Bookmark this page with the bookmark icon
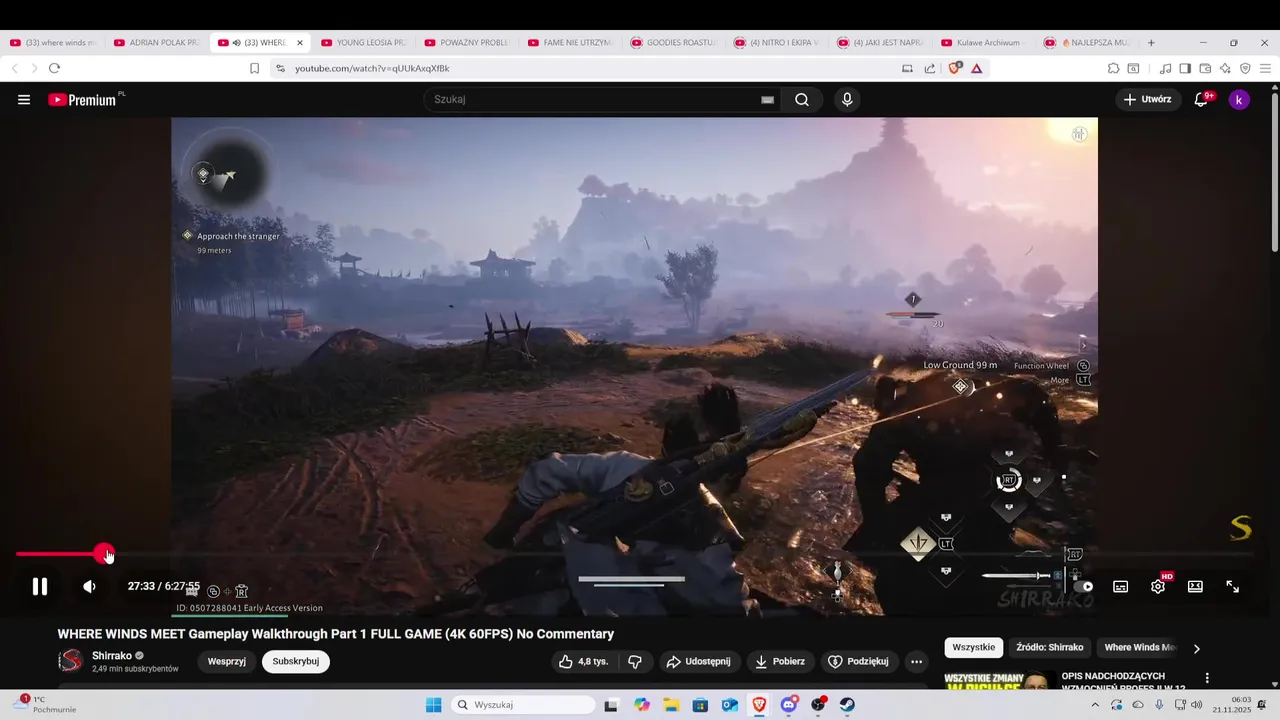Image resolution: width=1280 pixels, height=720 pixels. (254, 68)
